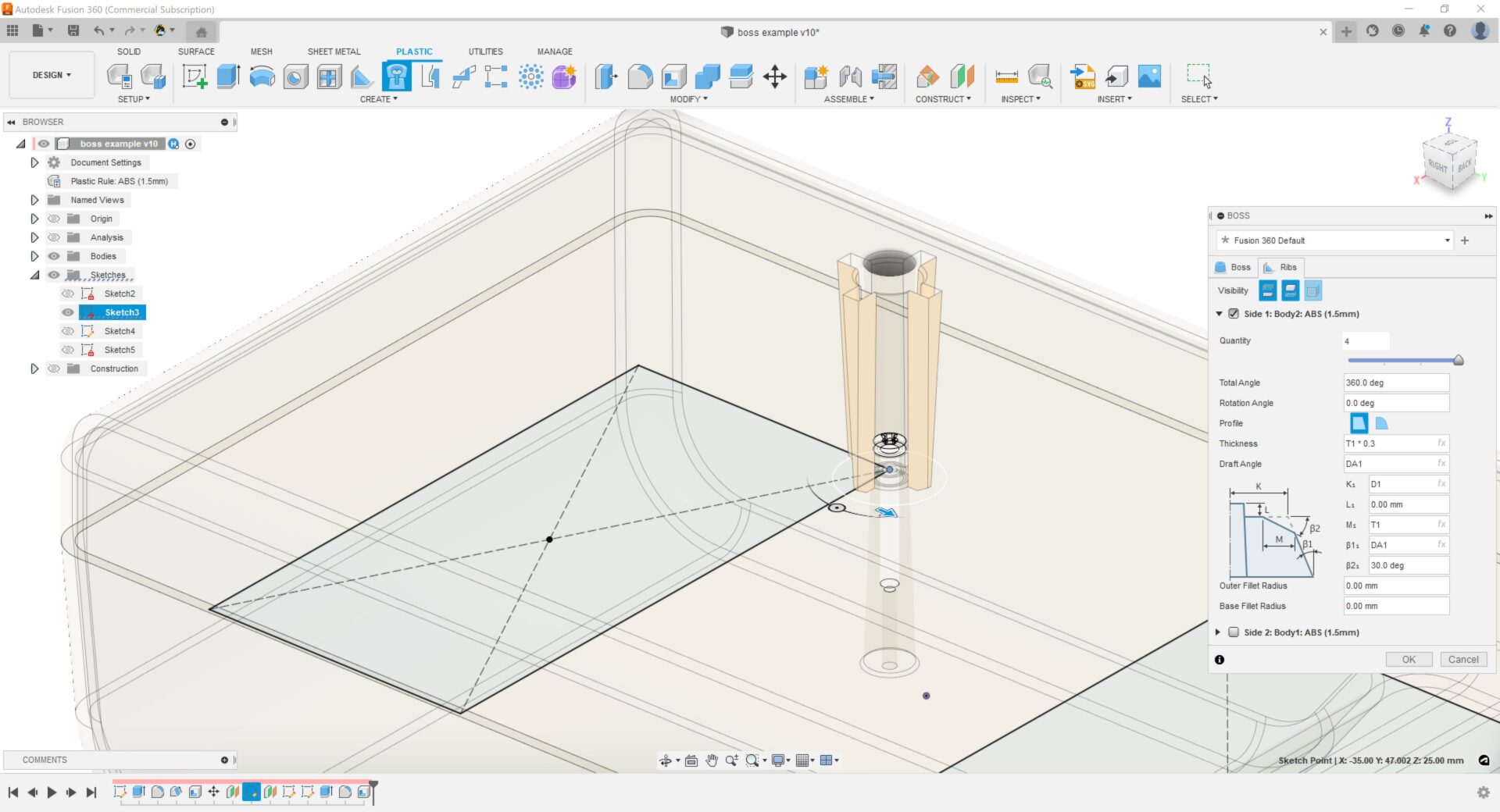Screen dimensions: 1500x812
Task: Click the Total Angle input field
Action: (x=1395, y=383)
